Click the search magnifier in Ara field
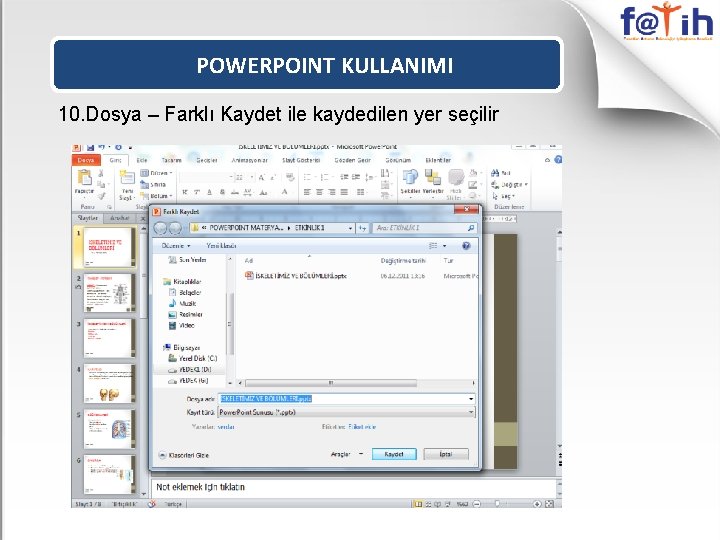 point(471,228)
